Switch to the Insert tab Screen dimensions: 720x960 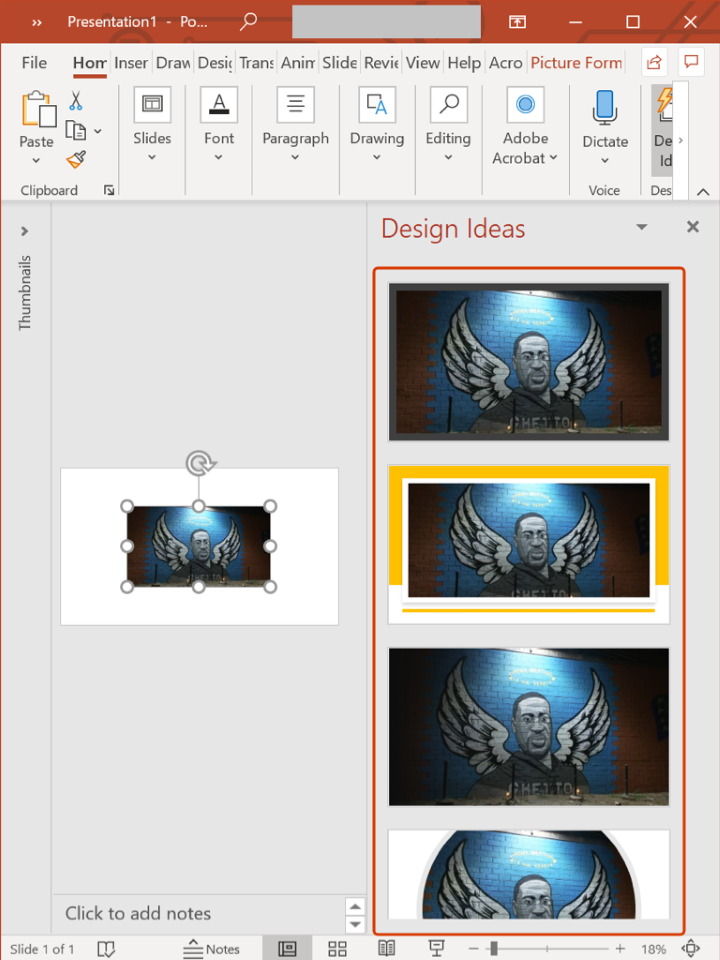(131, 62)
